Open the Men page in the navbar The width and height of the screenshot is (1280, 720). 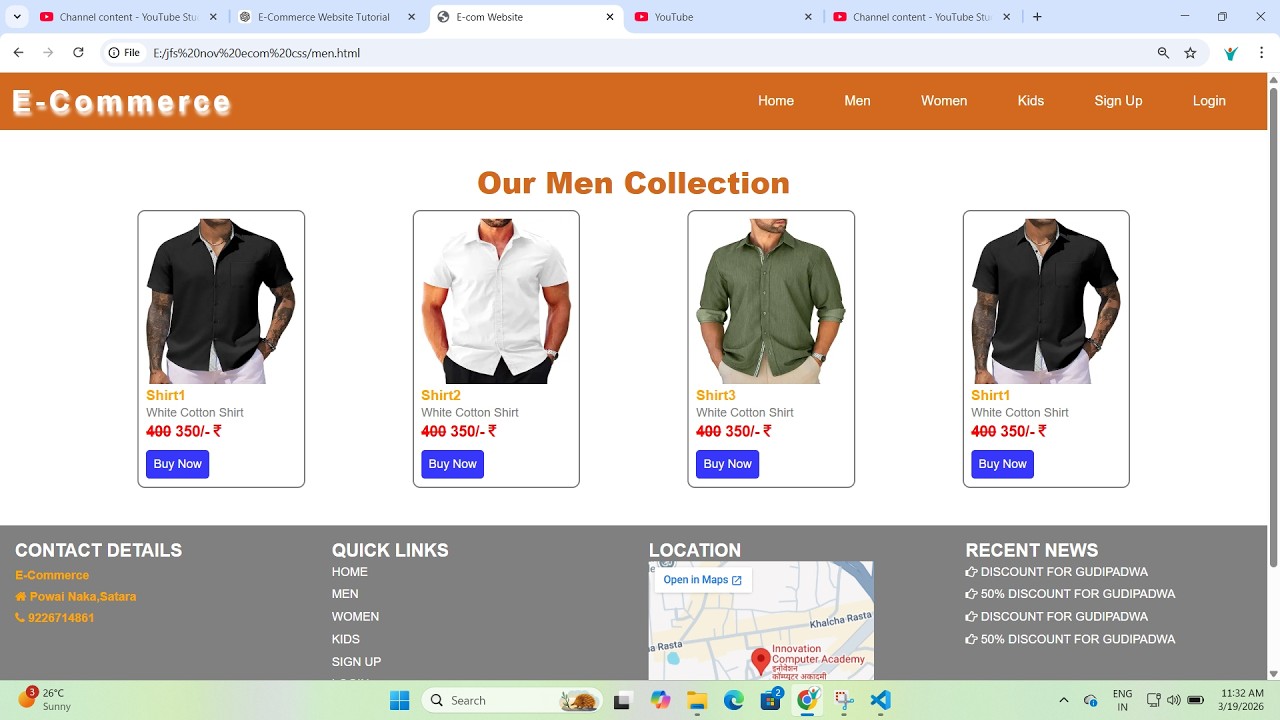tap(857, 101)
